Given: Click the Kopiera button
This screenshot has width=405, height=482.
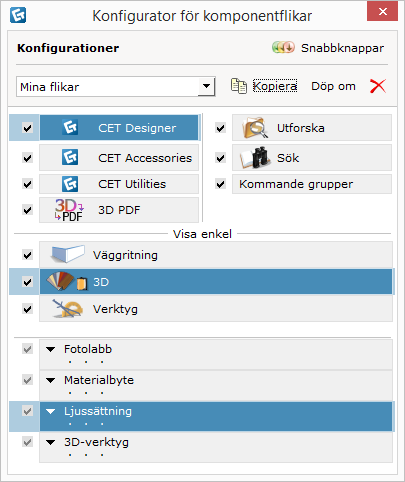Looking at the screenshot, I should coord(275,86).
